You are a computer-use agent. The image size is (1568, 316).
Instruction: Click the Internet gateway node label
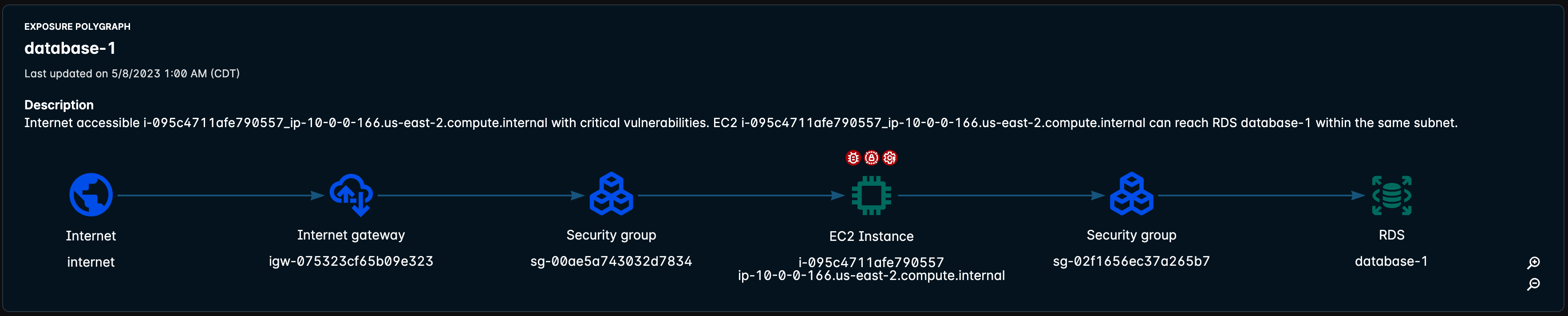[x=351, y=235]
